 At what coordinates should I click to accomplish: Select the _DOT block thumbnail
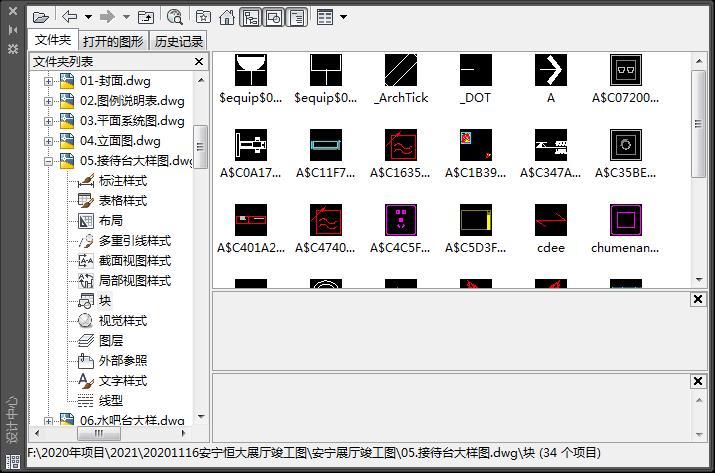point(476,70)
